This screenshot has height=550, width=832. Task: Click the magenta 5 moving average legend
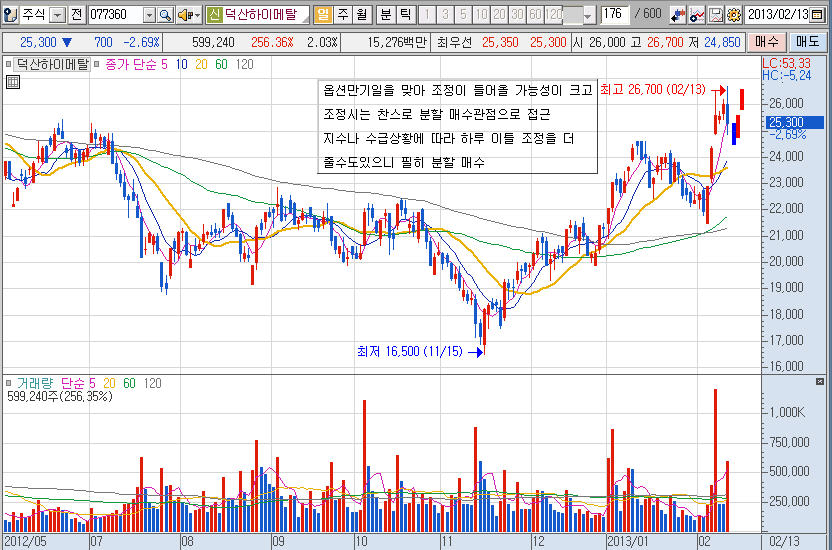pyautogui.click(x=164, y=64)
